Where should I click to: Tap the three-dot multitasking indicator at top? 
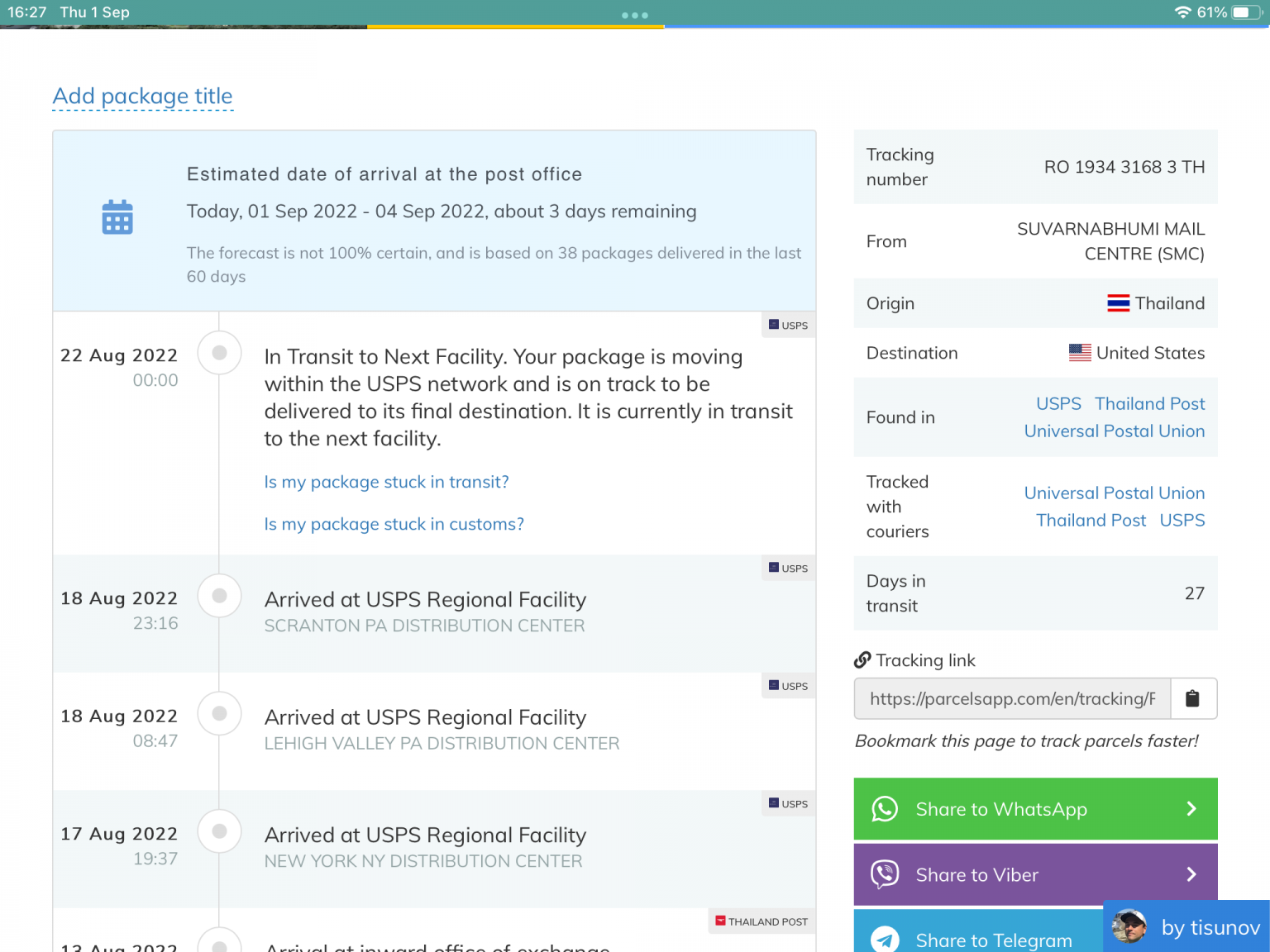[x=635, y=15]
